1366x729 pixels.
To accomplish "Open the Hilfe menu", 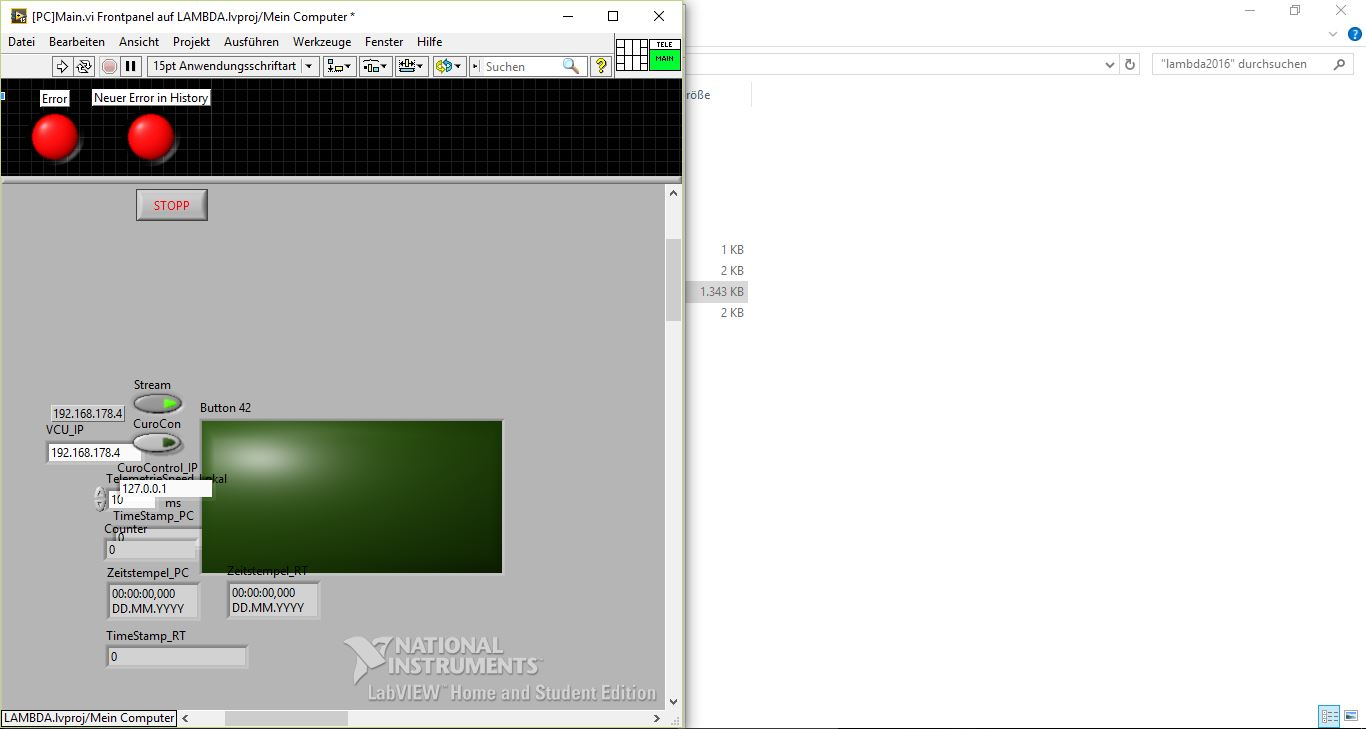I will pyautogui.click(x=430, y=42).
